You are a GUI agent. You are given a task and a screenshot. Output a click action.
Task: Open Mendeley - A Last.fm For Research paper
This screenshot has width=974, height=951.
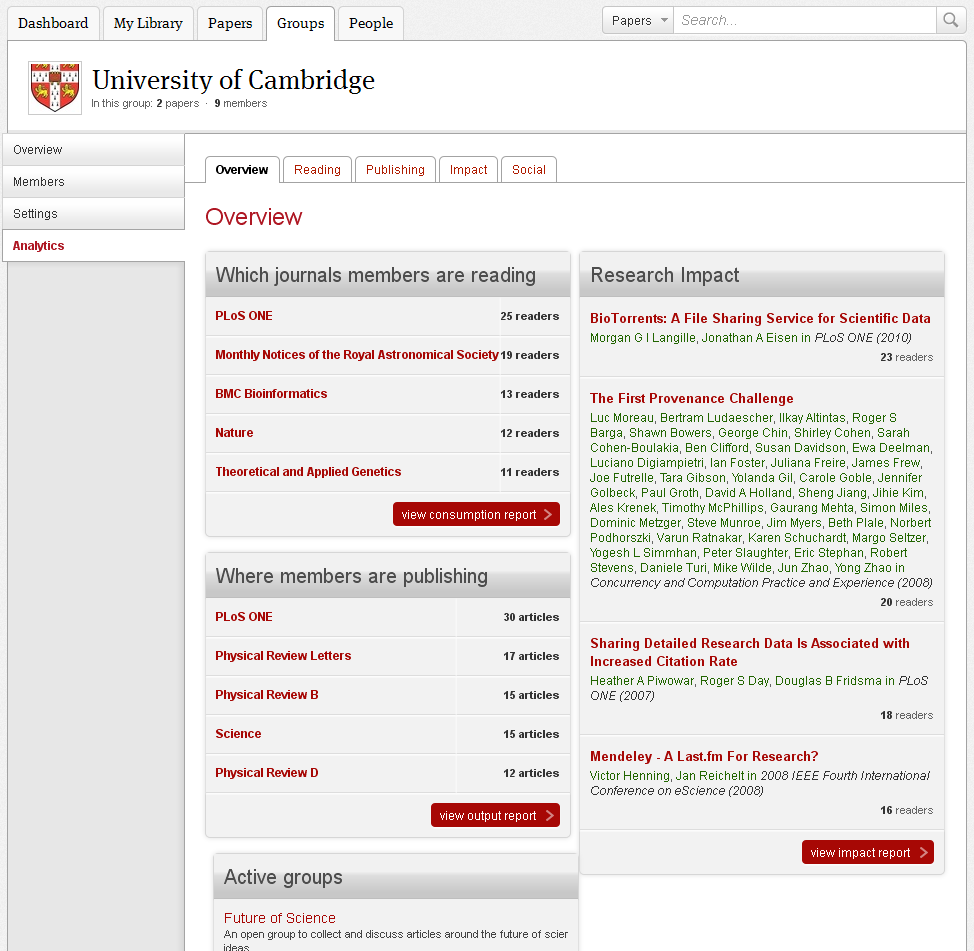click(704, 757)
